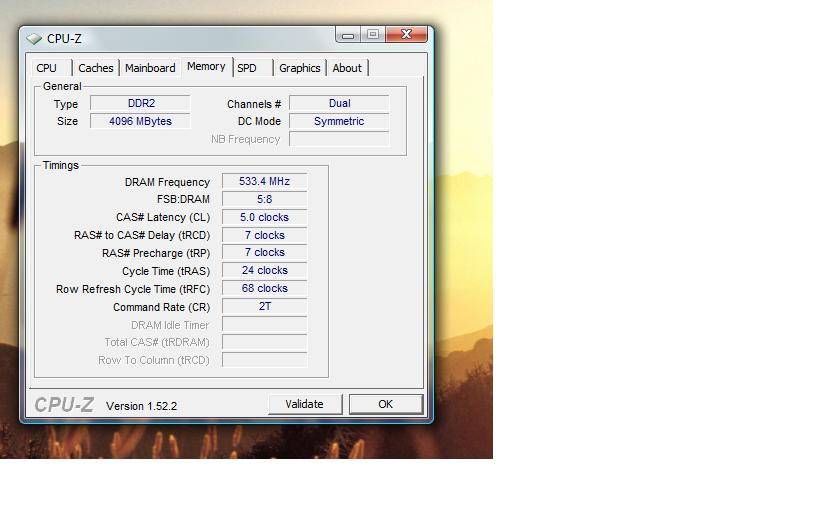Click the empty Total CAS# (tRDRAM) field
The image size is (840, 525).
265,342
